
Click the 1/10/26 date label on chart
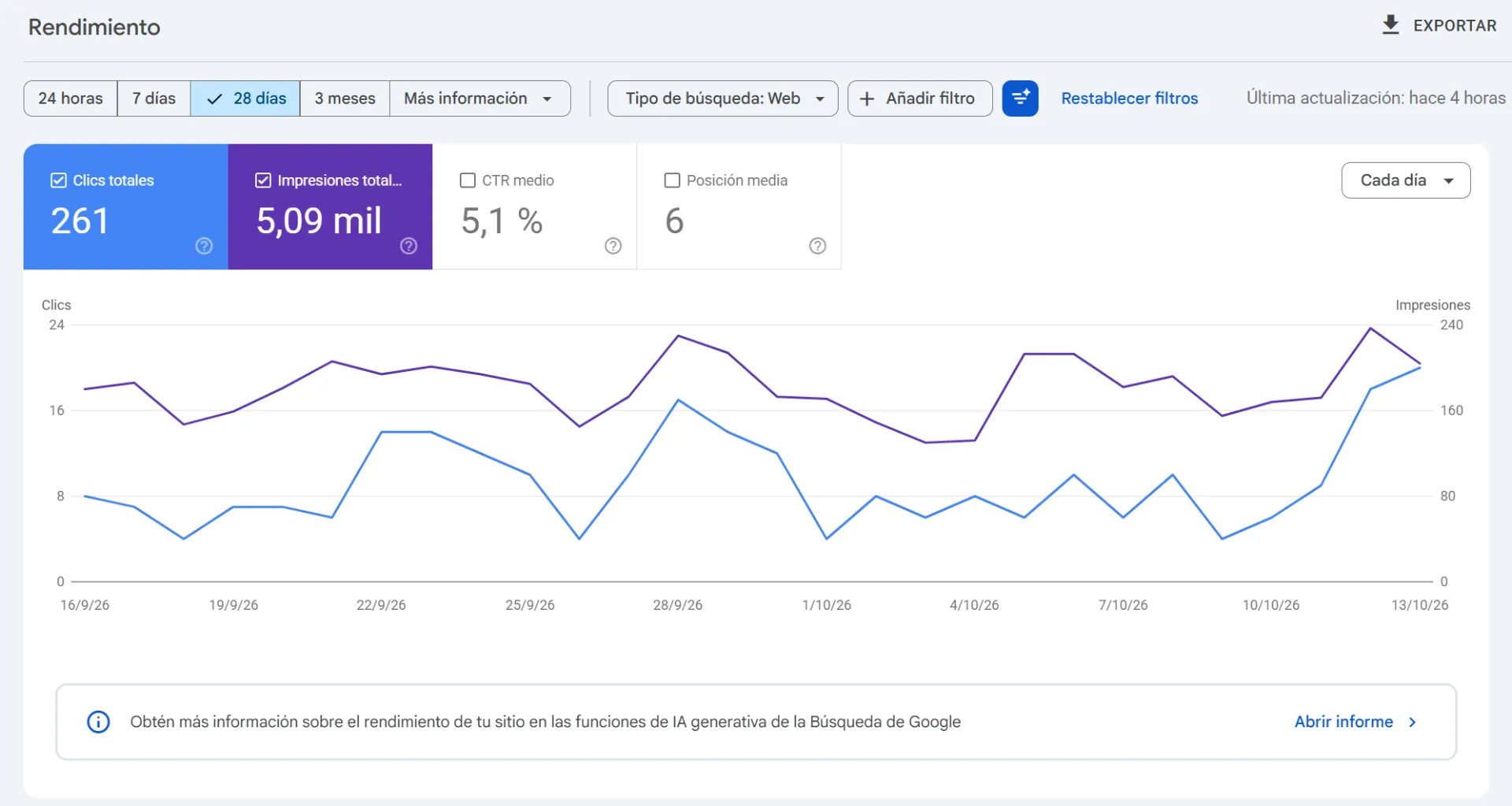click(827, 605)
